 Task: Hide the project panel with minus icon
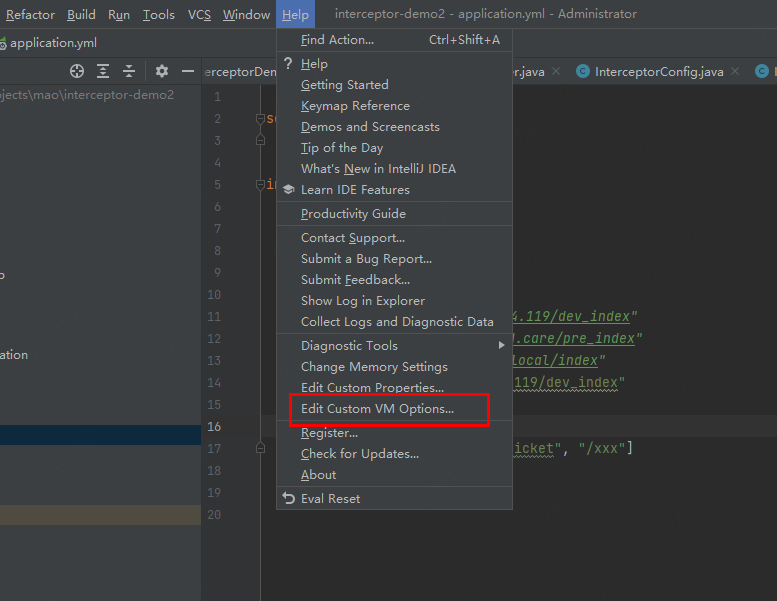187,71
